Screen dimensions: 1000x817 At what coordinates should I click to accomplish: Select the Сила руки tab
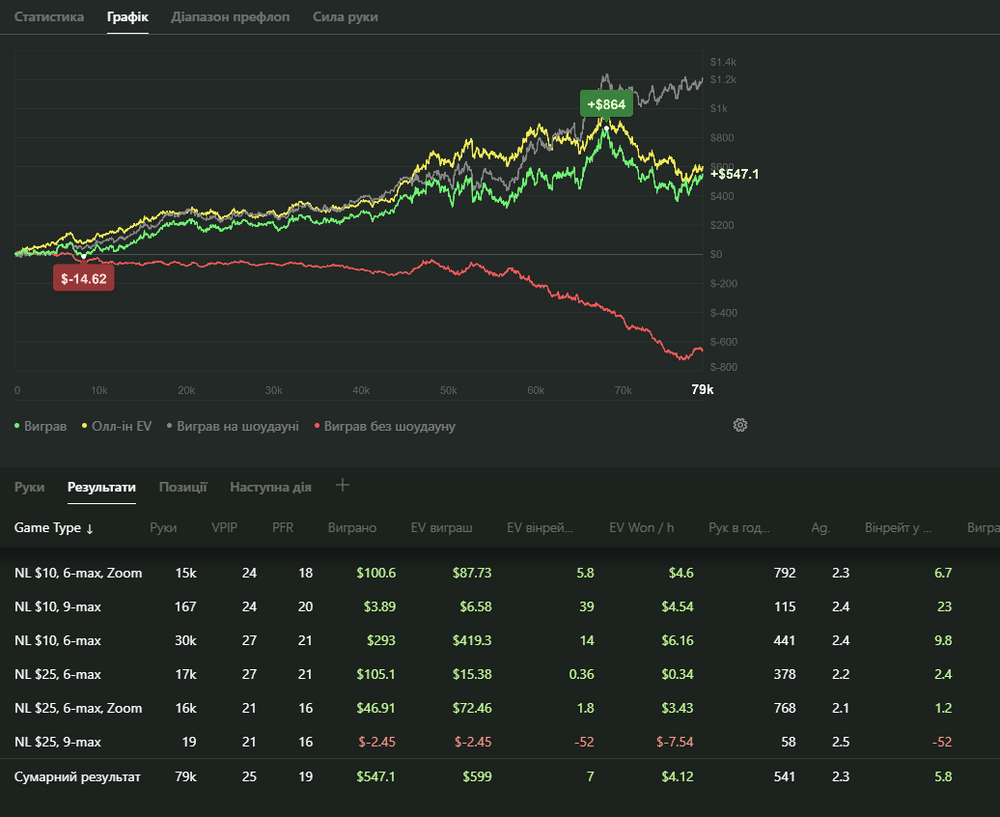[x=345, y=17]
